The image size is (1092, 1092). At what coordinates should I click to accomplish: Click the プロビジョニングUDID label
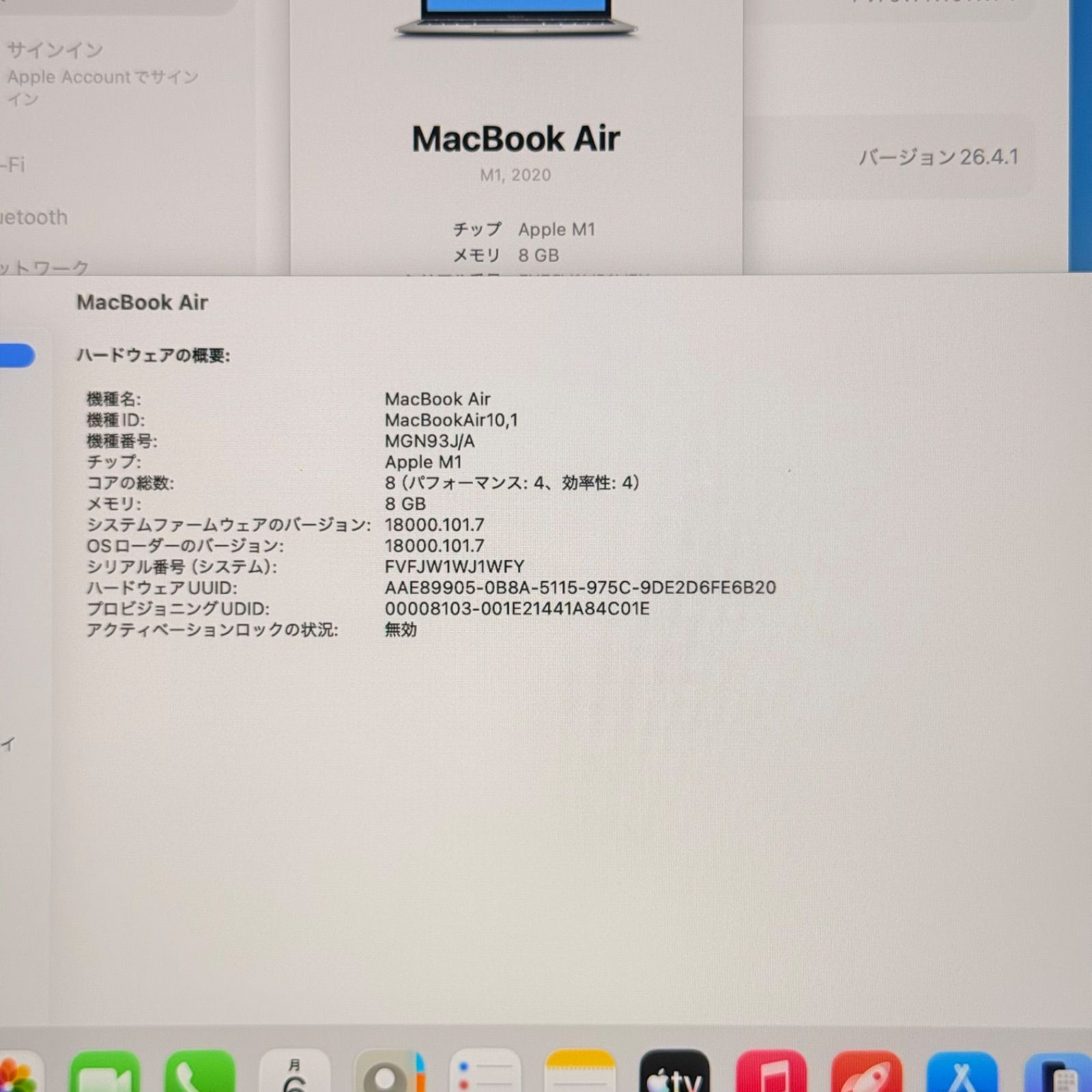177,609
